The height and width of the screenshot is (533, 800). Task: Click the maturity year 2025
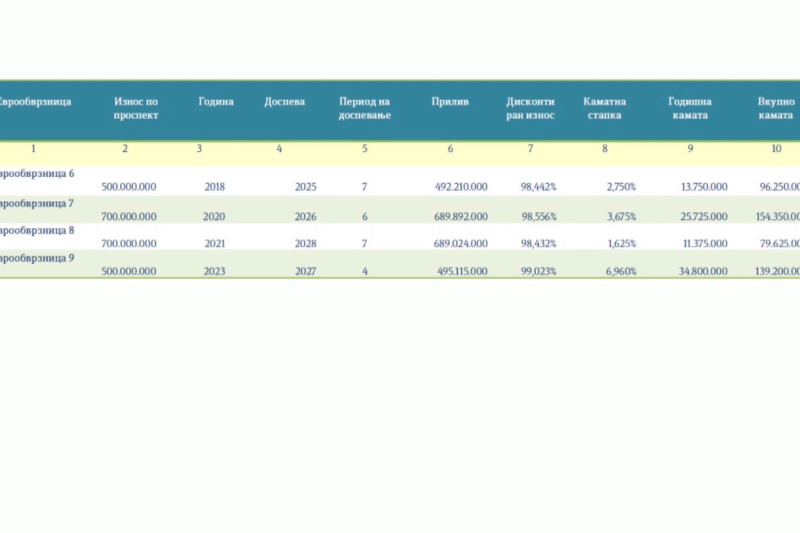(306, 187)
